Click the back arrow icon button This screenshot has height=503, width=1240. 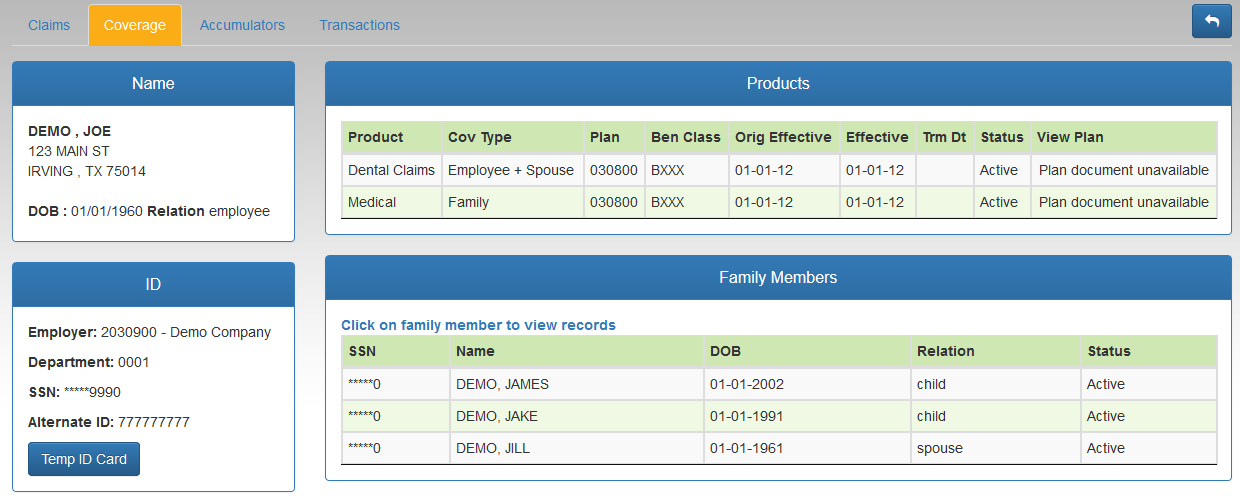click(1211, 21)
